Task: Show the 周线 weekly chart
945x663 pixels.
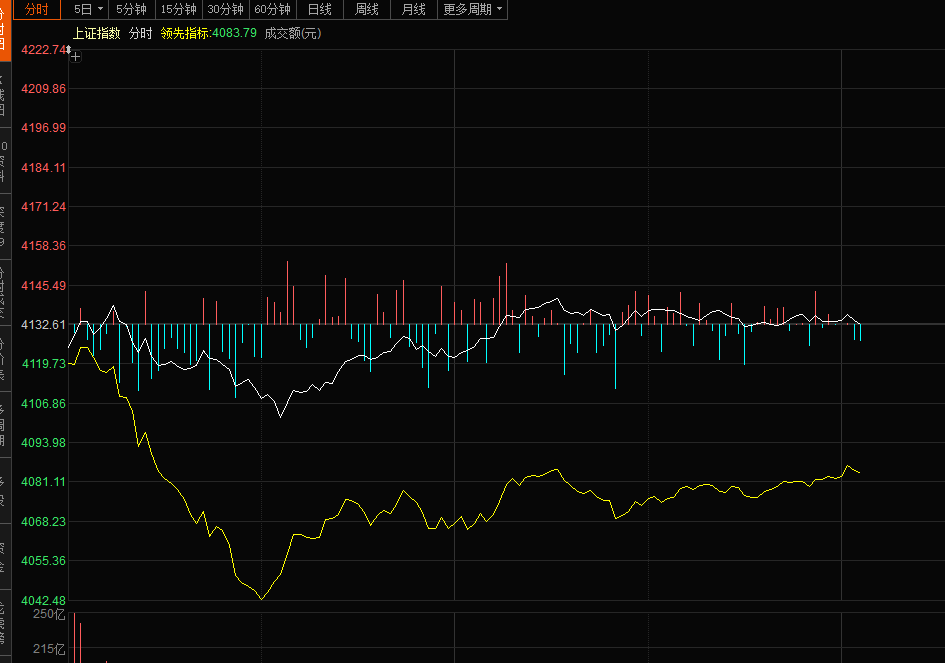Action: pyautogui.click(x=367, y=9)
